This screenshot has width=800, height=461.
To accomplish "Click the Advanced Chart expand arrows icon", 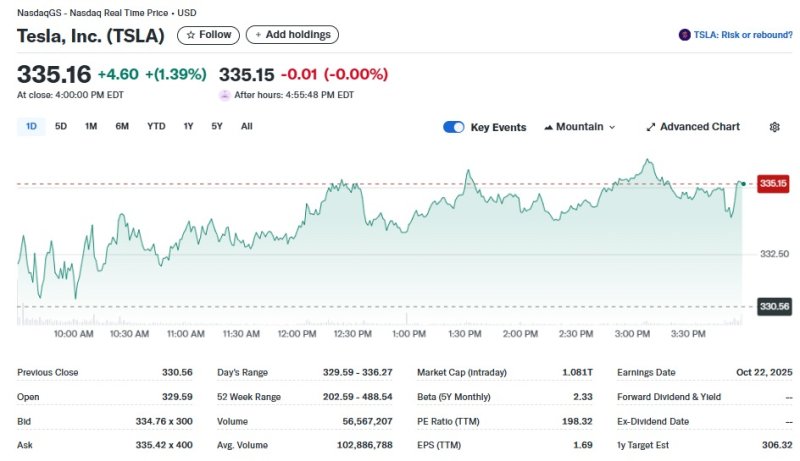I will tap(651, 127).
